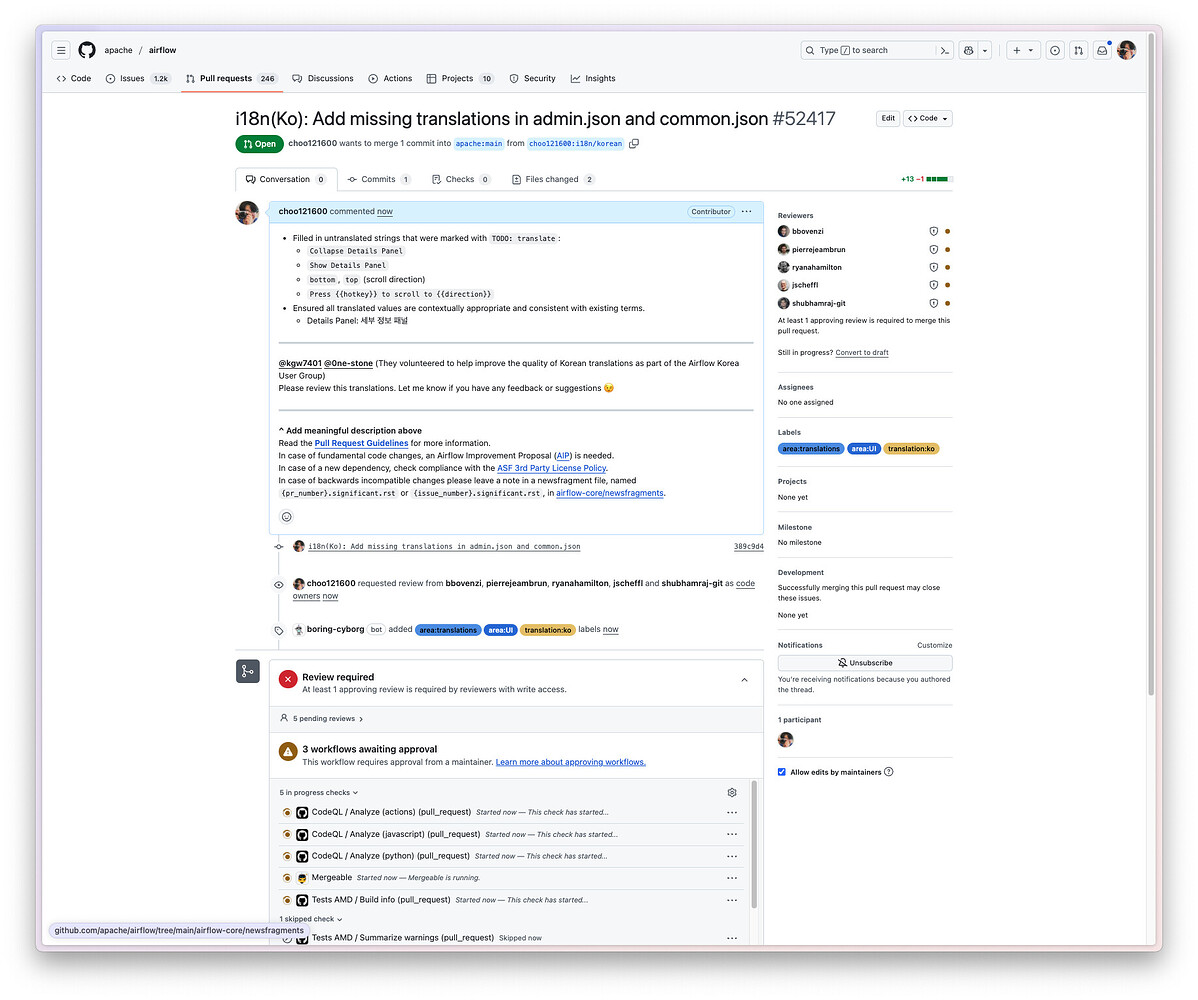The height and width of the screenshot is (1000, 1198).
Task: Copy the head branch name icon
Action: [x=633, y=144]
